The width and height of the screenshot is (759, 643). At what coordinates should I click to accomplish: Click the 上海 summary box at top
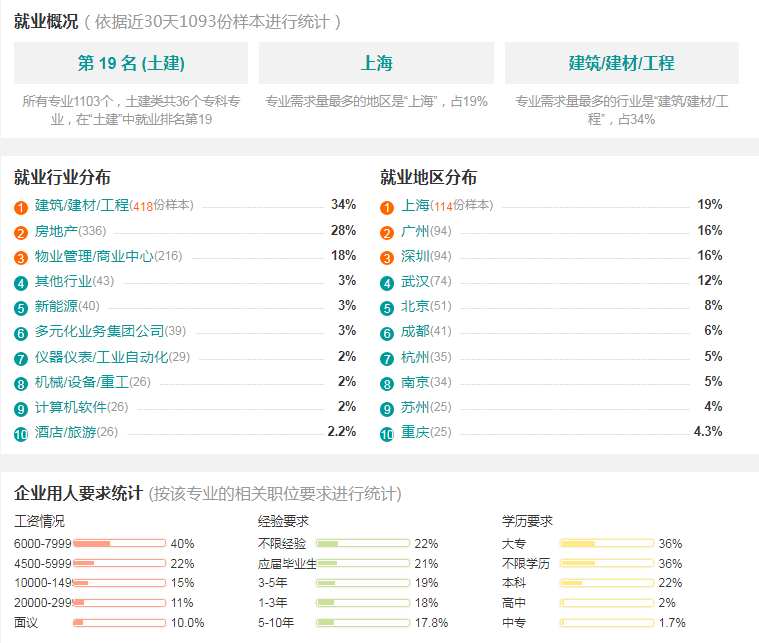[377, 63]
